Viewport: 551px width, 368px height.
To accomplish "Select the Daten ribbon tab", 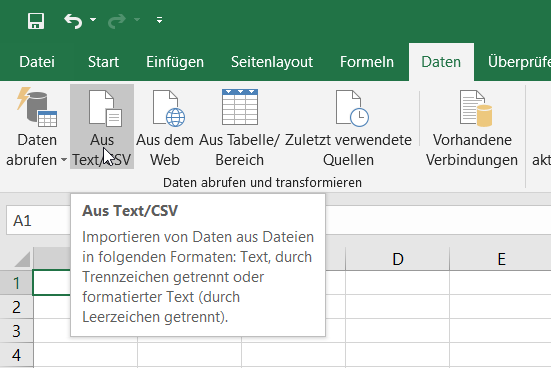I will pyautogui.click(x=441, y=62).
